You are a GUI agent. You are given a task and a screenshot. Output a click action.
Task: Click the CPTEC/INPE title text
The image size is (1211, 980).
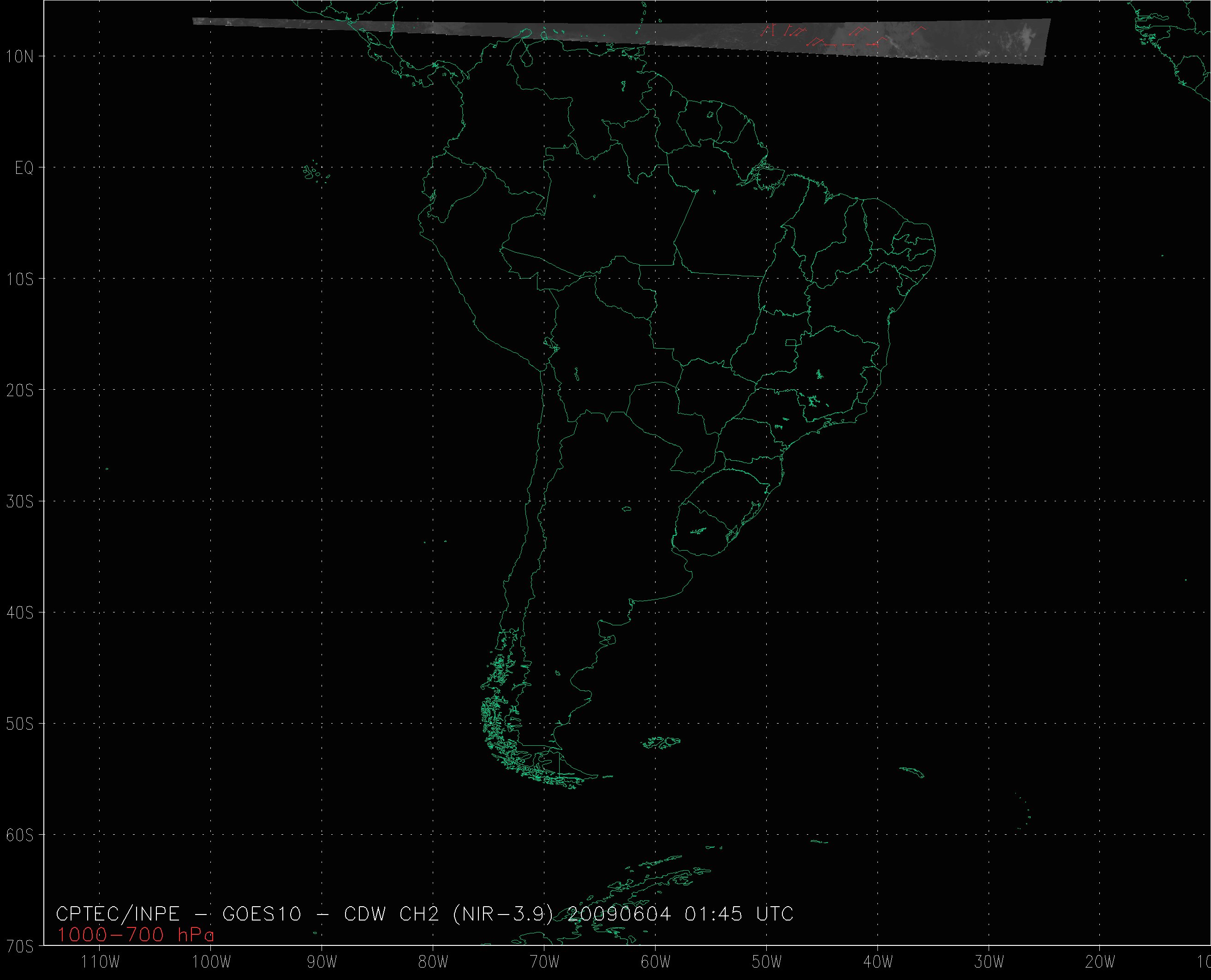coord(118,914)
